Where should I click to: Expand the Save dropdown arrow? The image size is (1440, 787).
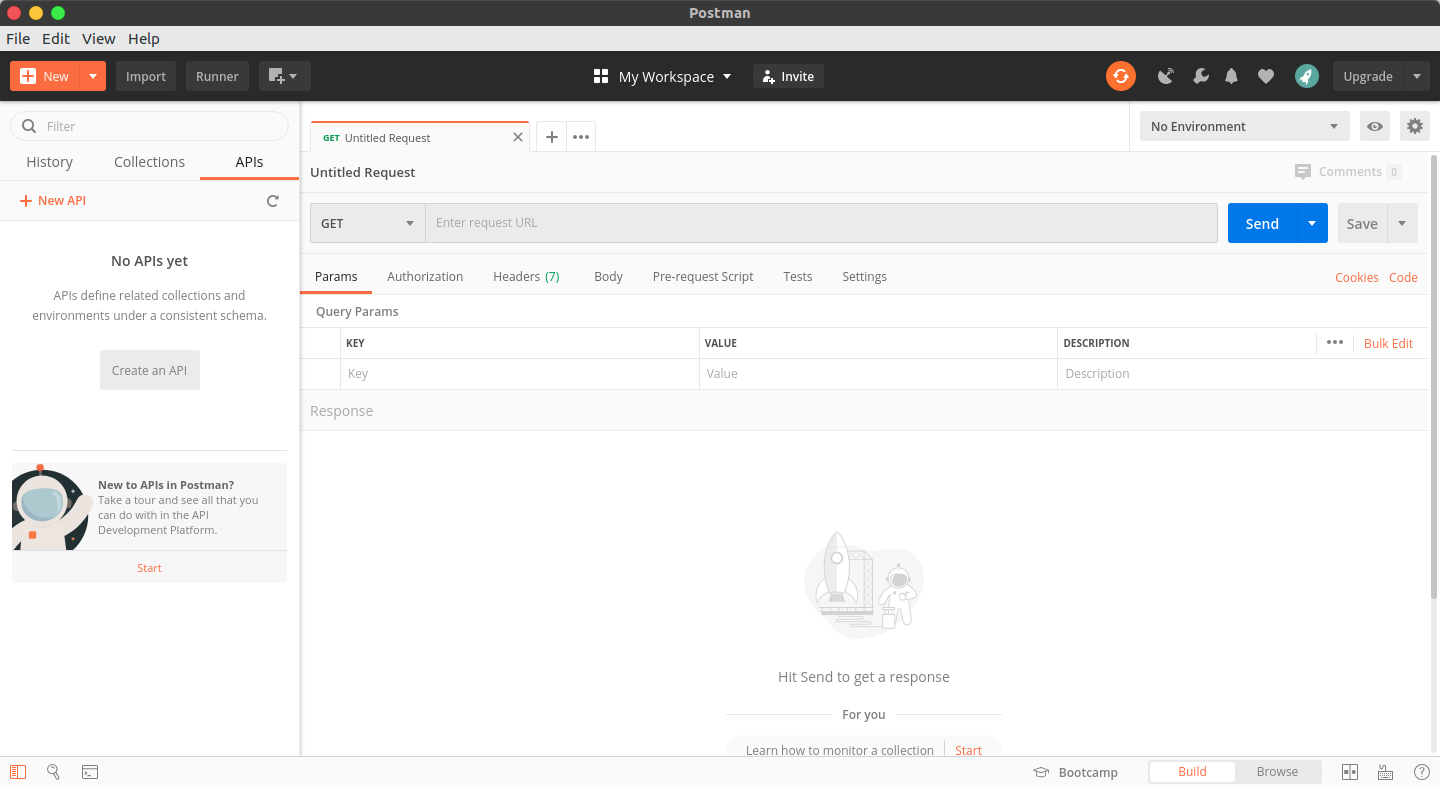[x=1402, y=223]
